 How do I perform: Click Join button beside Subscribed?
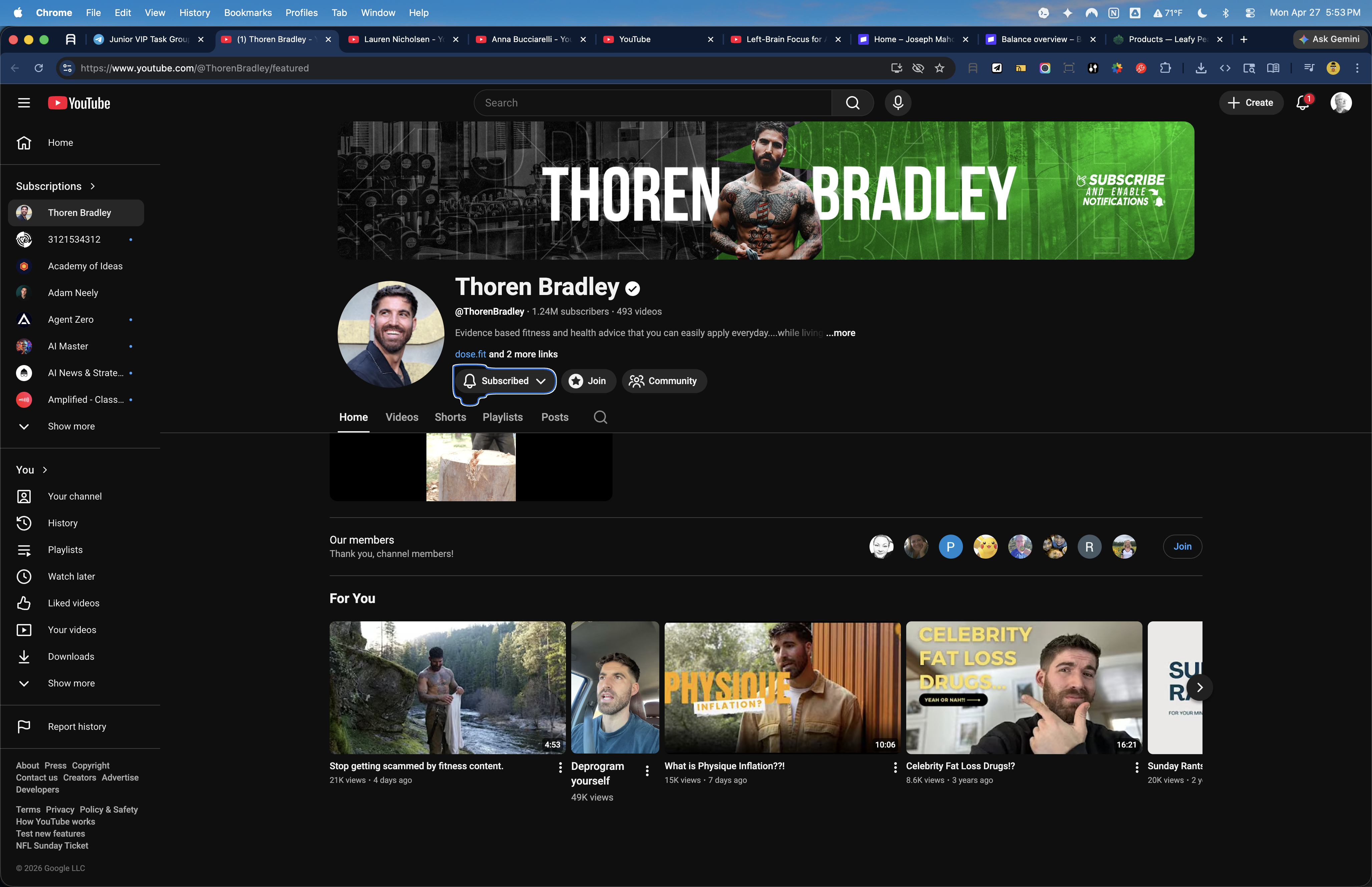[x=588, y=381]
